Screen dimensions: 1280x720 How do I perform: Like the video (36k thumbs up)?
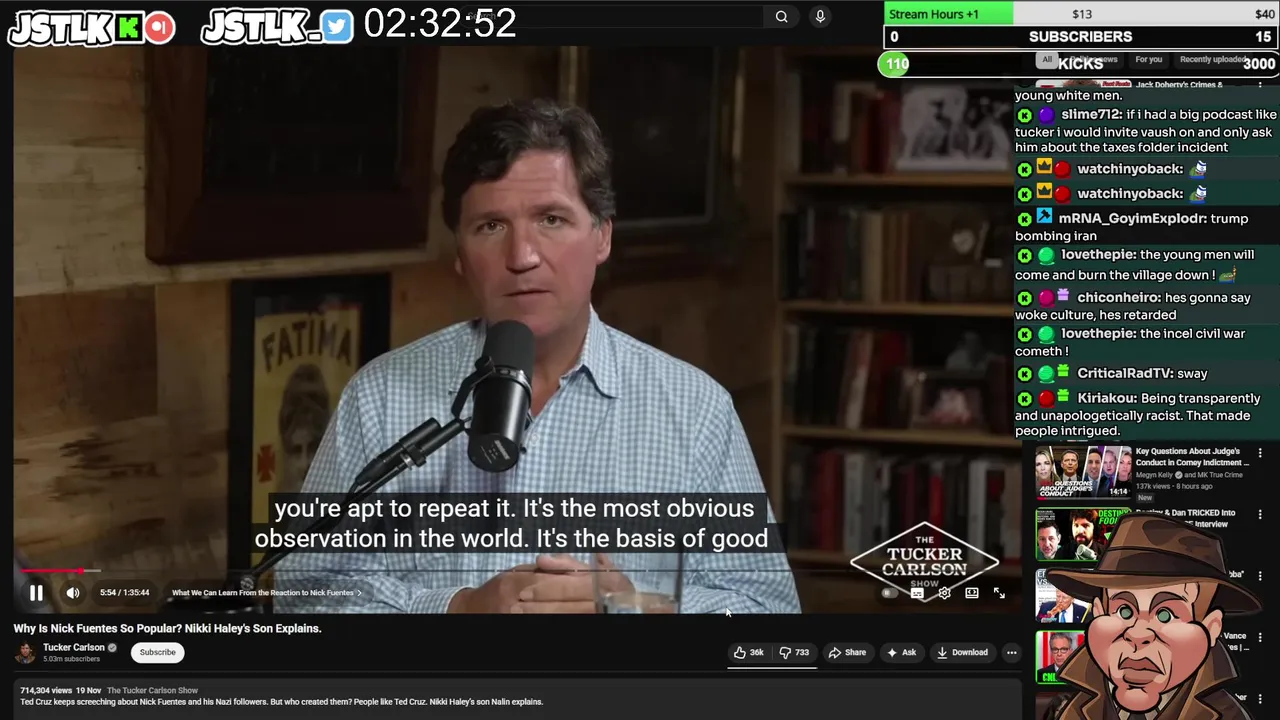coord(749,652)
